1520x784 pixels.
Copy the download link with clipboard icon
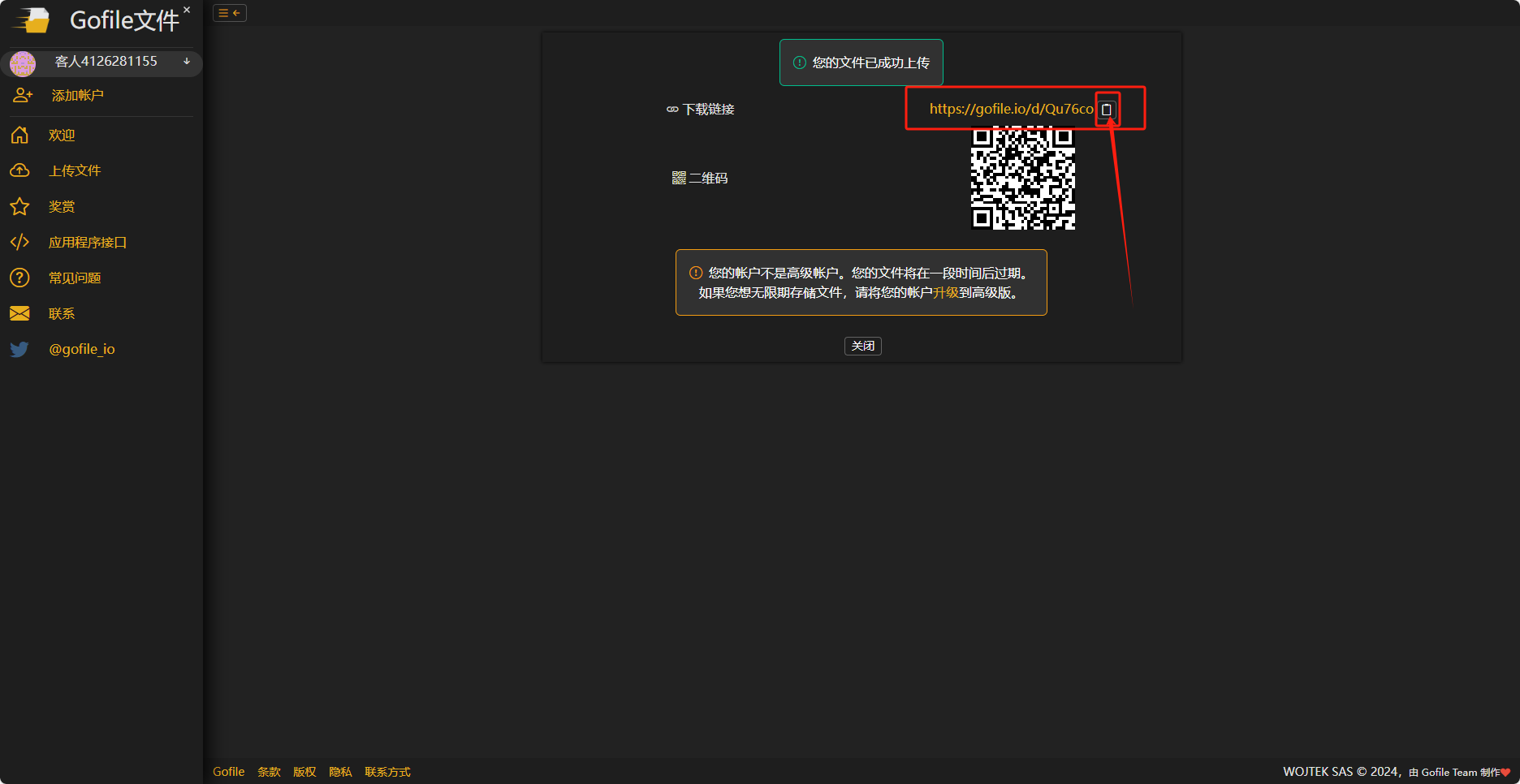[1107, 110]
